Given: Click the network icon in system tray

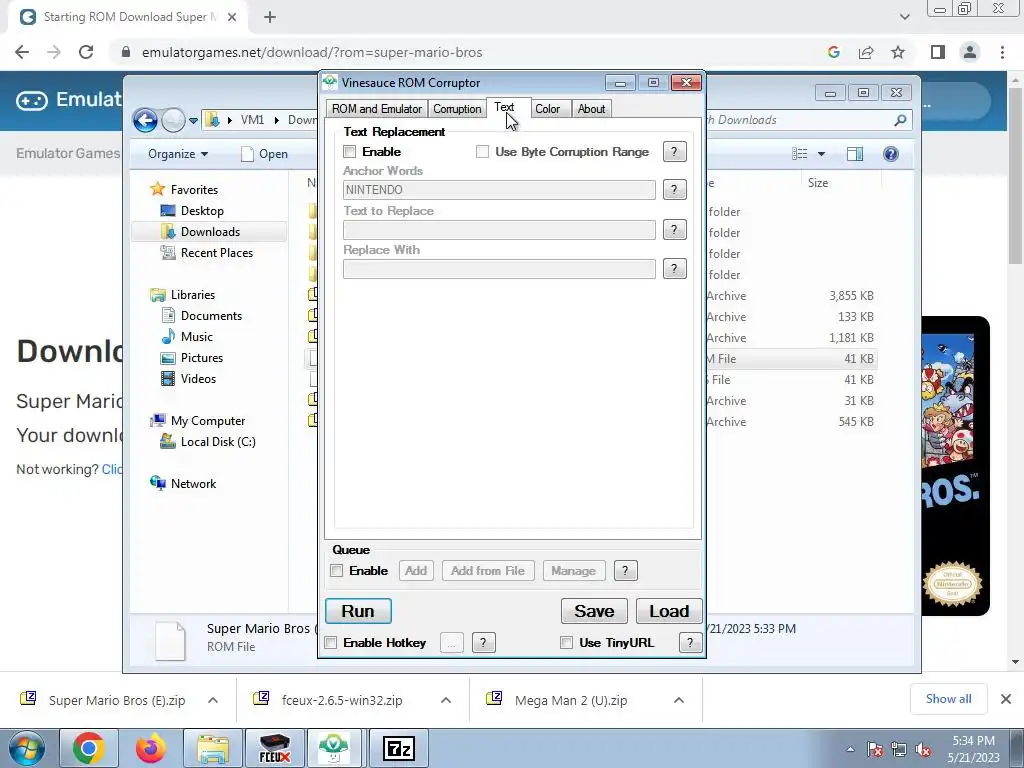Looking at the screenshot, I should point(899,750).
